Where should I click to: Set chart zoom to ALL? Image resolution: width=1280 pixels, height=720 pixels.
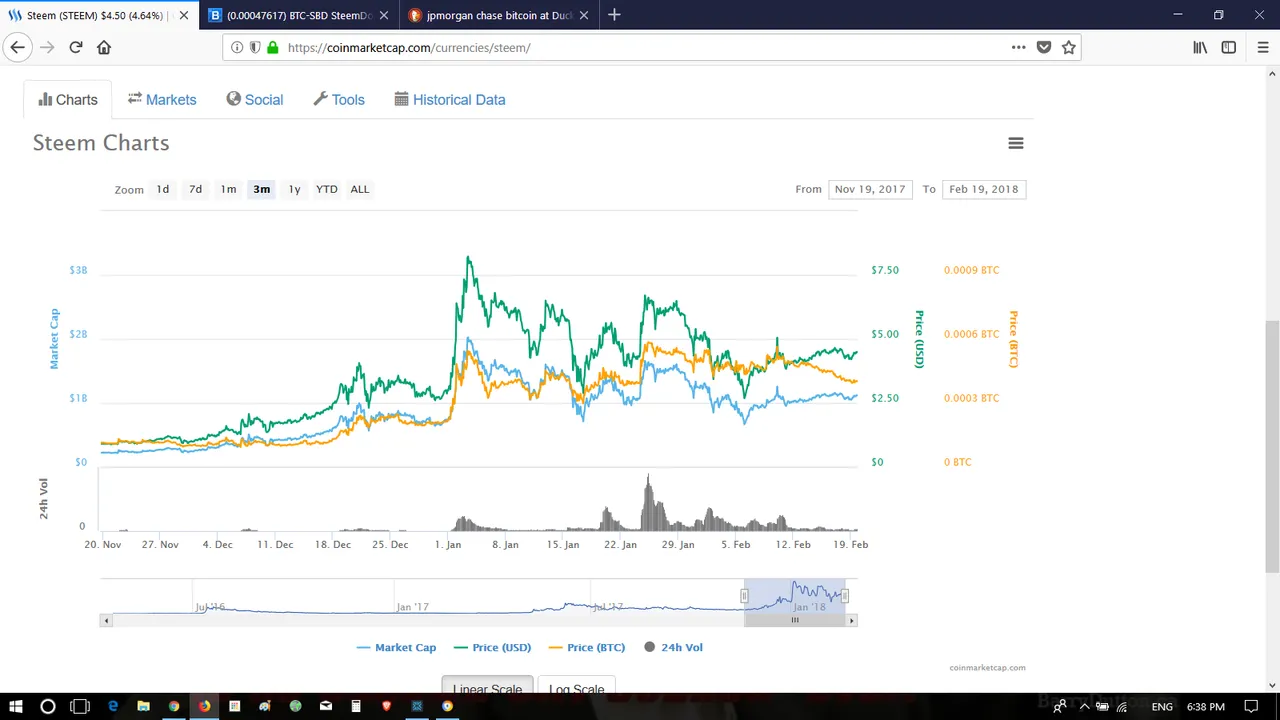point(360,189)
